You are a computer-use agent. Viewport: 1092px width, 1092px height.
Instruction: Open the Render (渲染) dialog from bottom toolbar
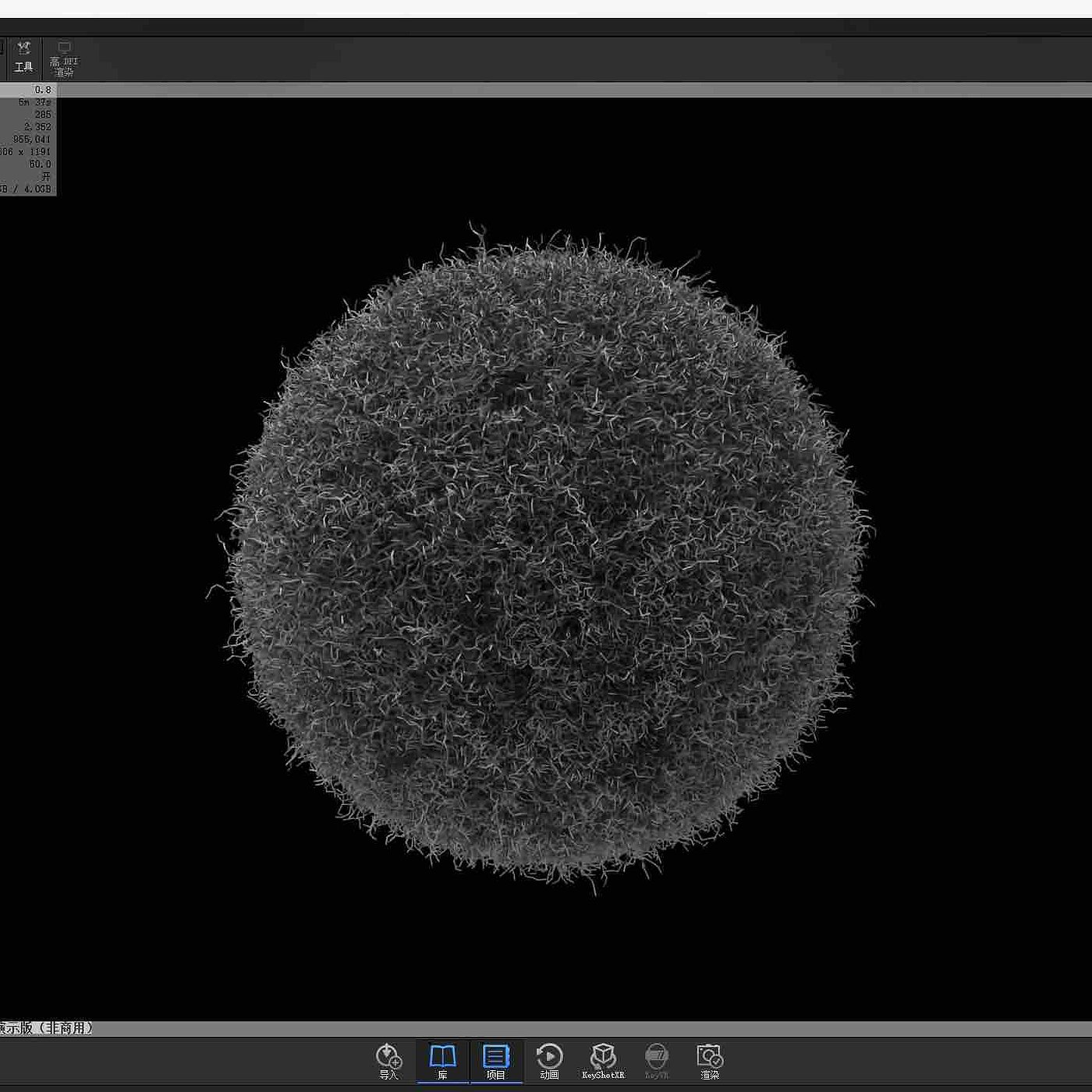(710, 1061)
